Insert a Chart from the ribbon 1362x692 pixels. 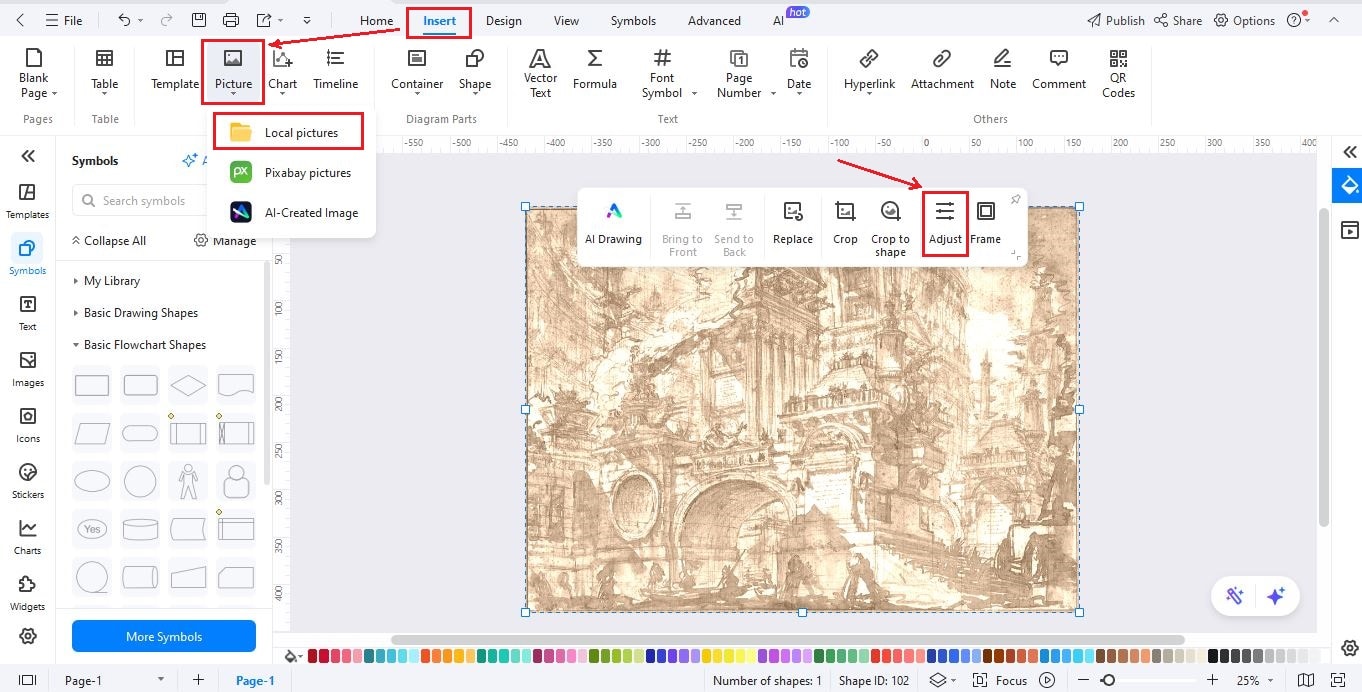(x=283, y=70)
